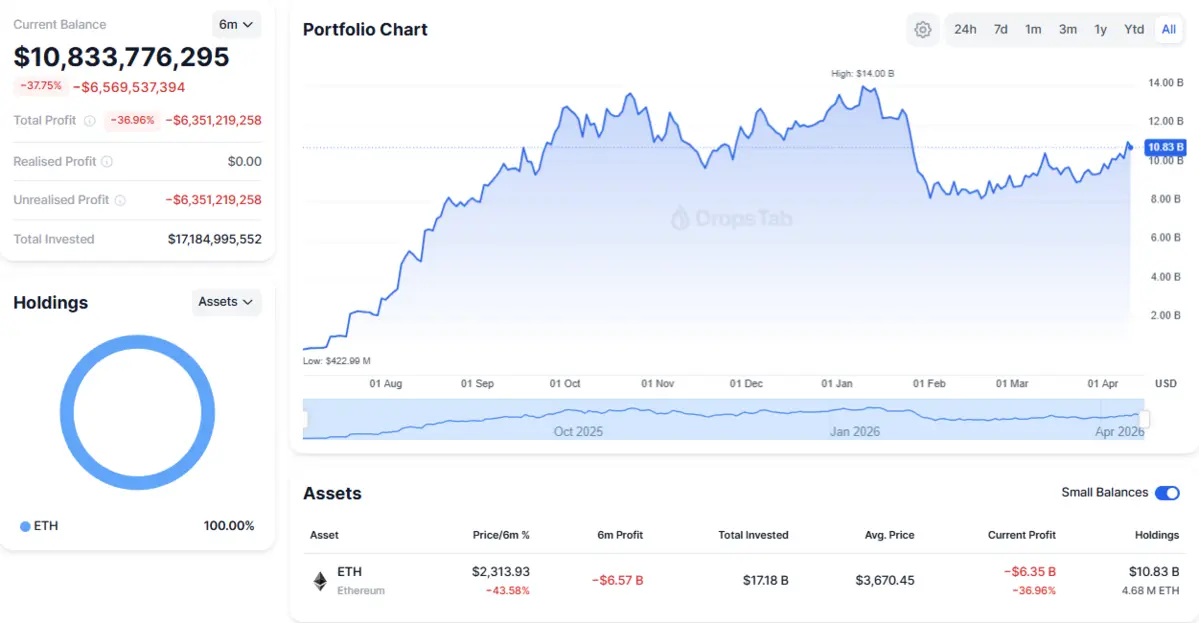Image resolution: width=1199 pixels, height=623 pixels.
Task: Open the Portfolio Chart settings gear
Action: (x=922, y=29)
